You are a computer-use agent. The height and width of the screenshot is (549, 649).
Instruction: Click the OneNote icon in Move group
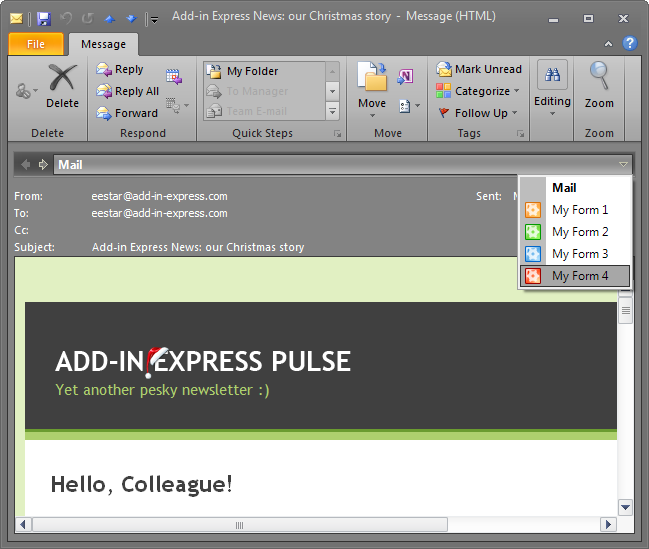click(x=406, y=77)
